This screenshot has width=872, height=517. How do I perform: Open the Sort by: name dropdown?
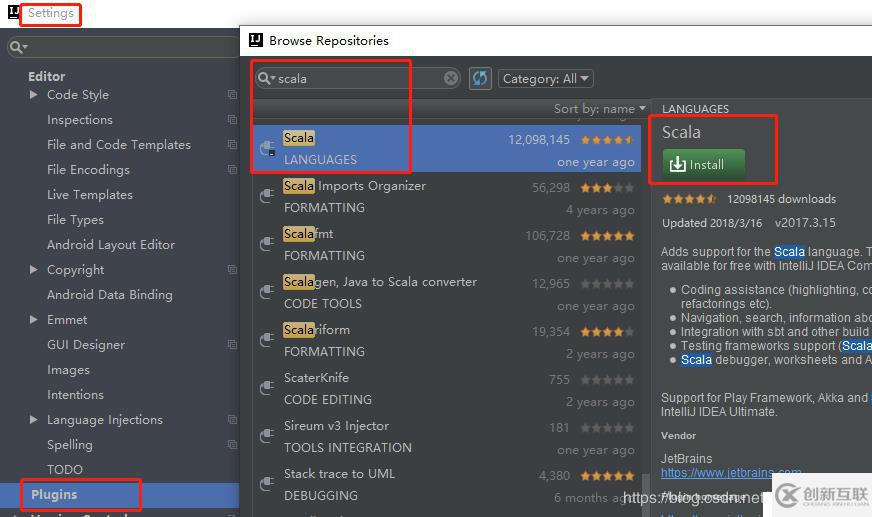[600, 109]
